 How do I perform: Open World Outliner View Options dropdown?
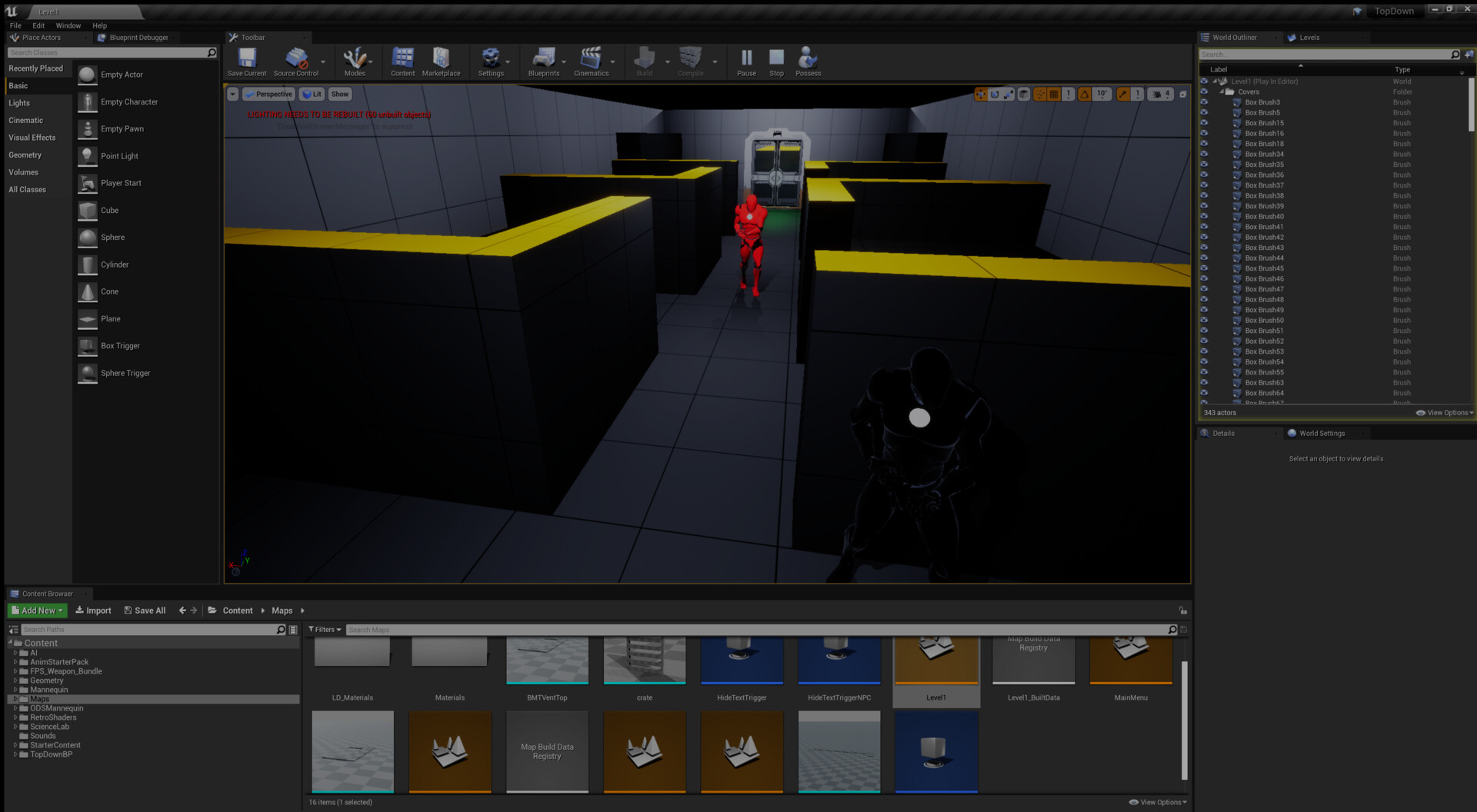click(x=1445, y=413)
